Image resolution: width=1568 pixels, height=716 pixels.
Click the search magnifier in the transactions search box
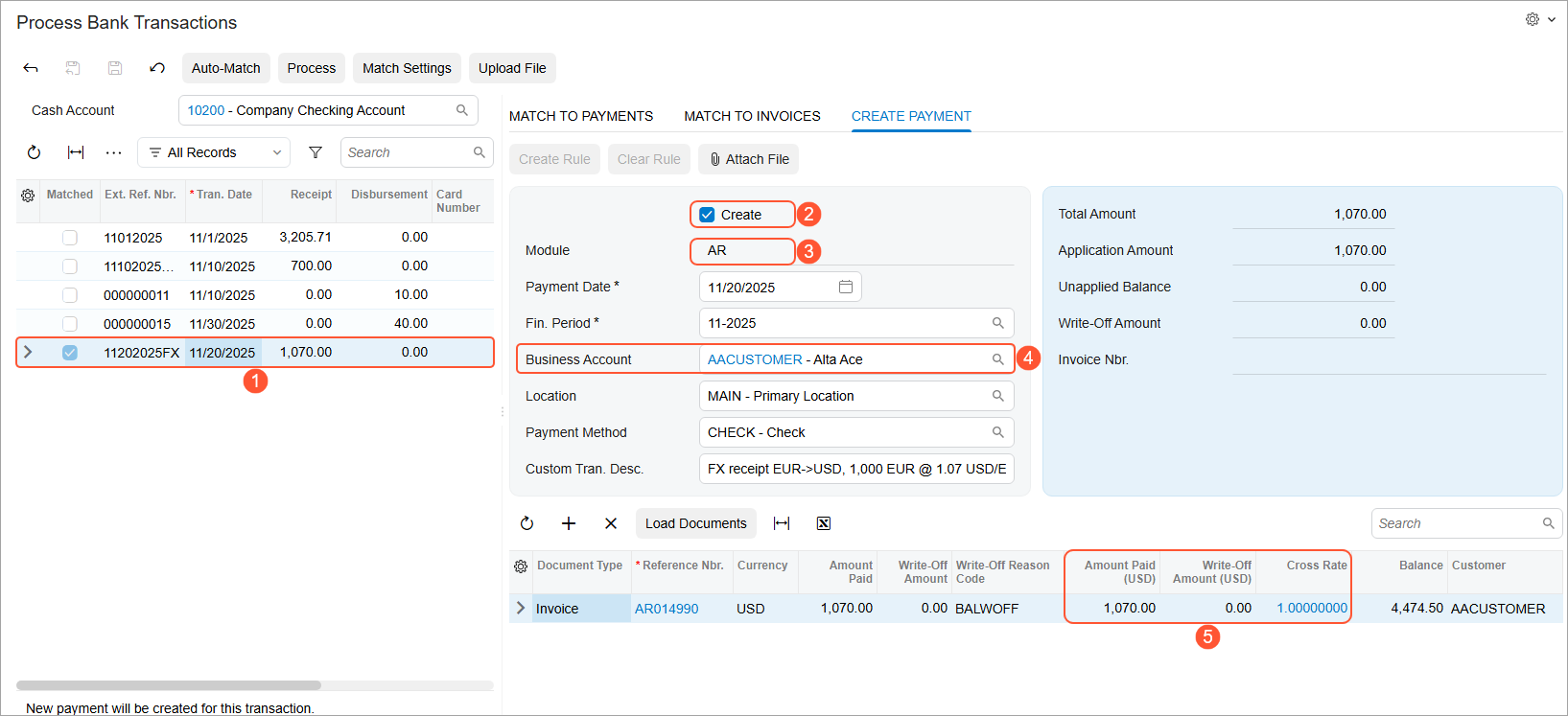click(480, 152)
